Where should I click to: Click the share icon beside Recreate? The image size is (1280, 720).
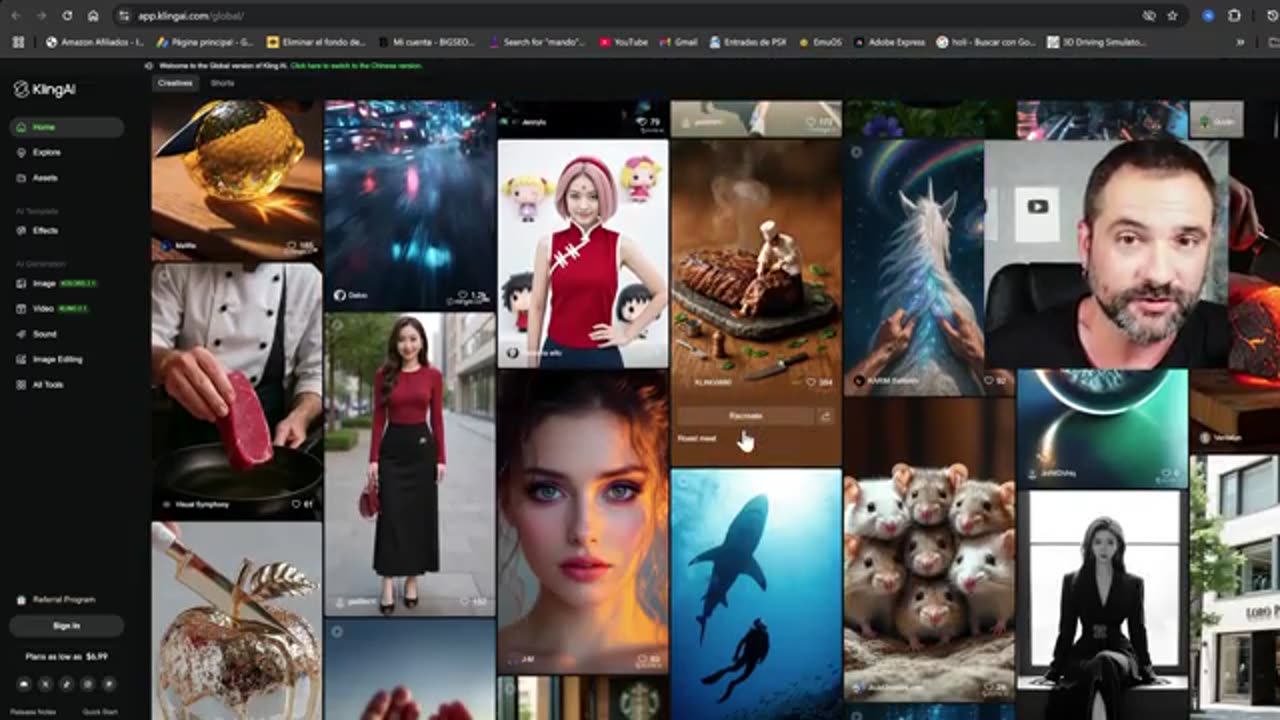[826, 416]
